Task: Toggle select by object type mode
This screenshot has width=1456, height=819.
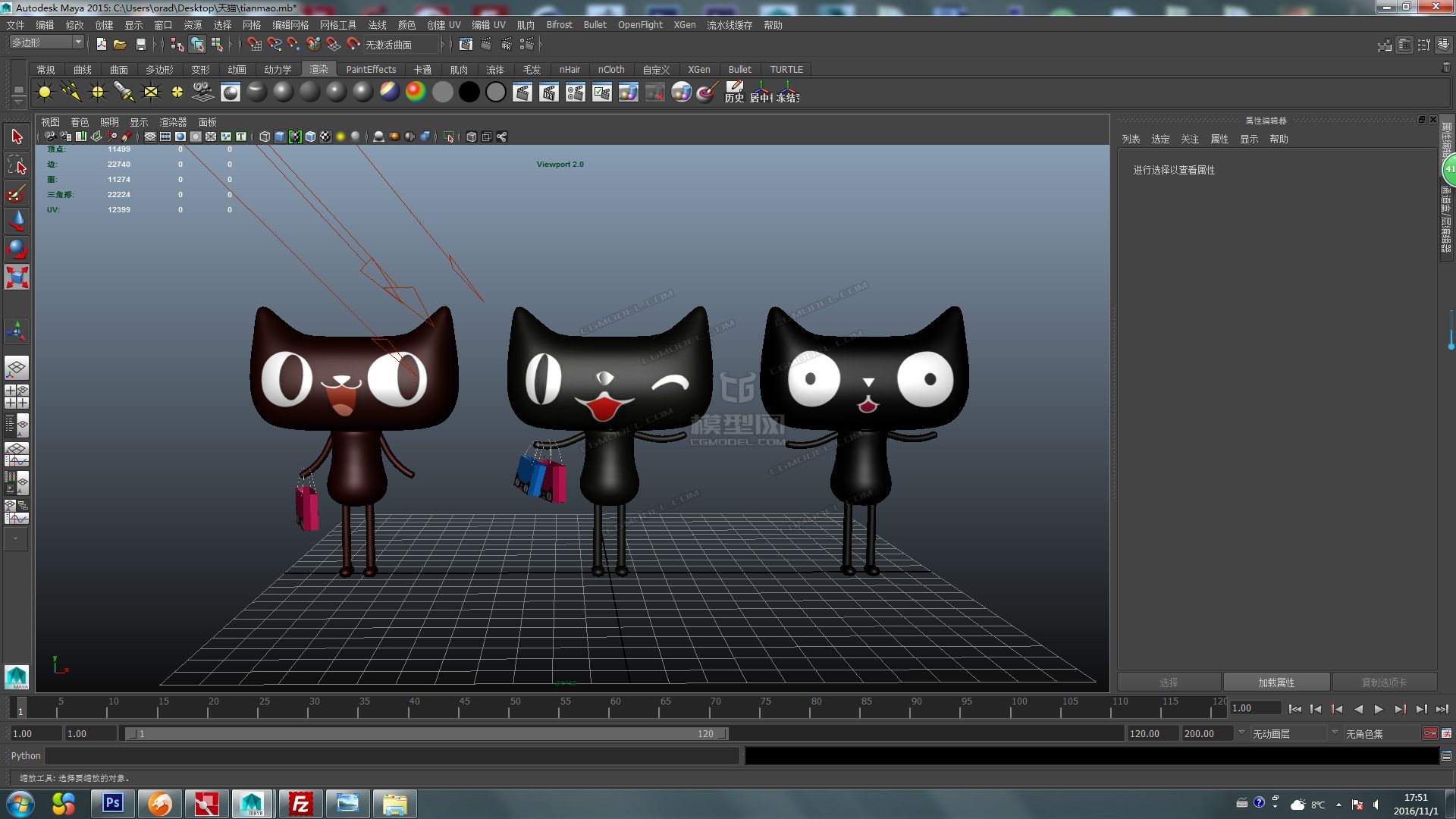Action: click(x=197, y=44)
